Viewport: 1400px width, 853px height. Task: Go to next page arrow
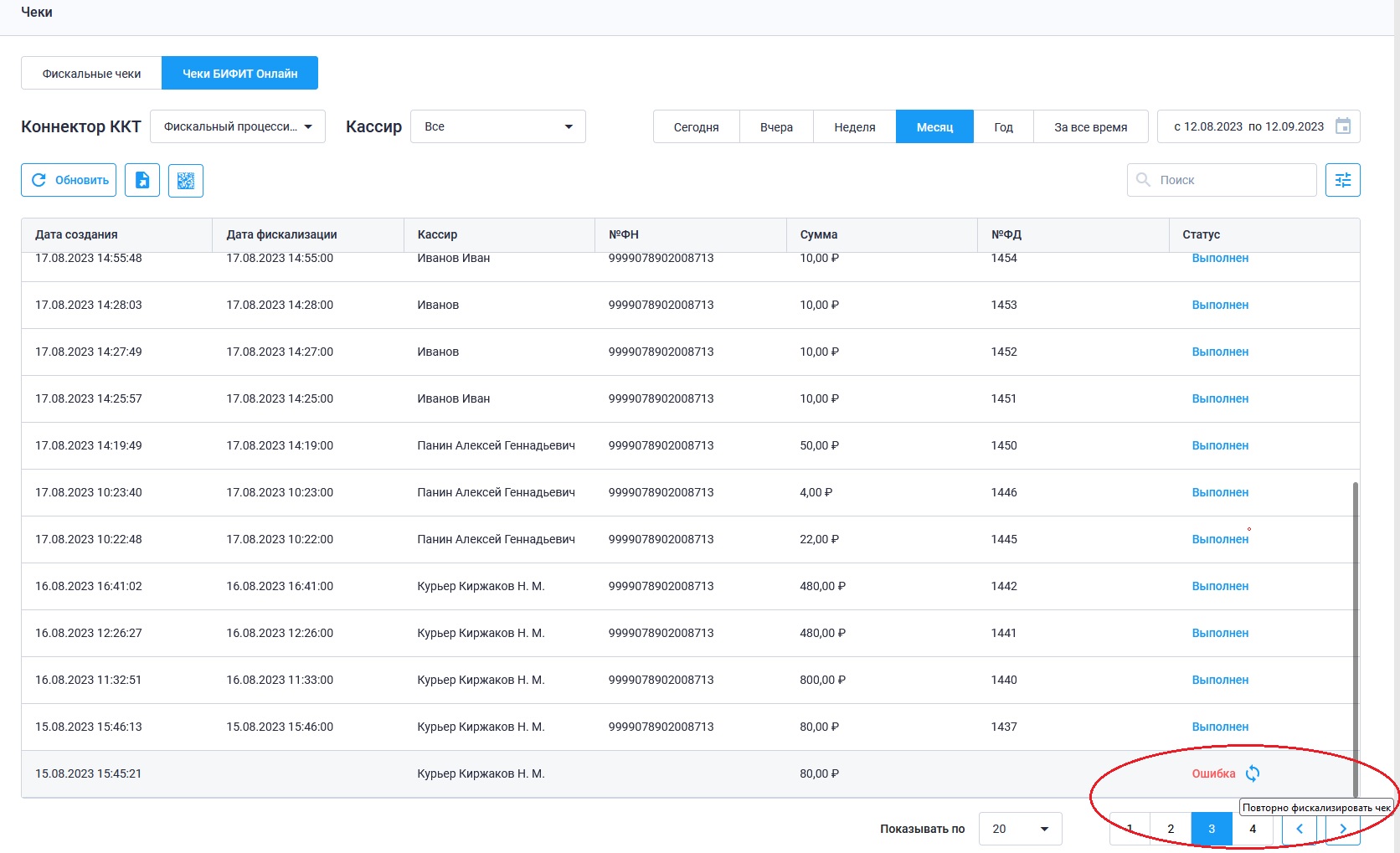tap(1343, 829)
